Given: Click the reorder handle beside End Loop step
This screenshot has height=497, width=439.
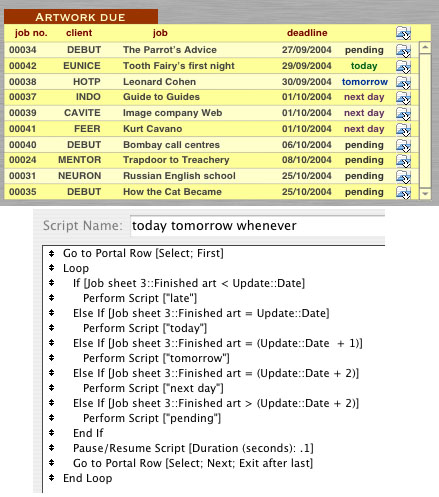Looking at the screenshot, I should pyautogui.click(x=51, y=478).
